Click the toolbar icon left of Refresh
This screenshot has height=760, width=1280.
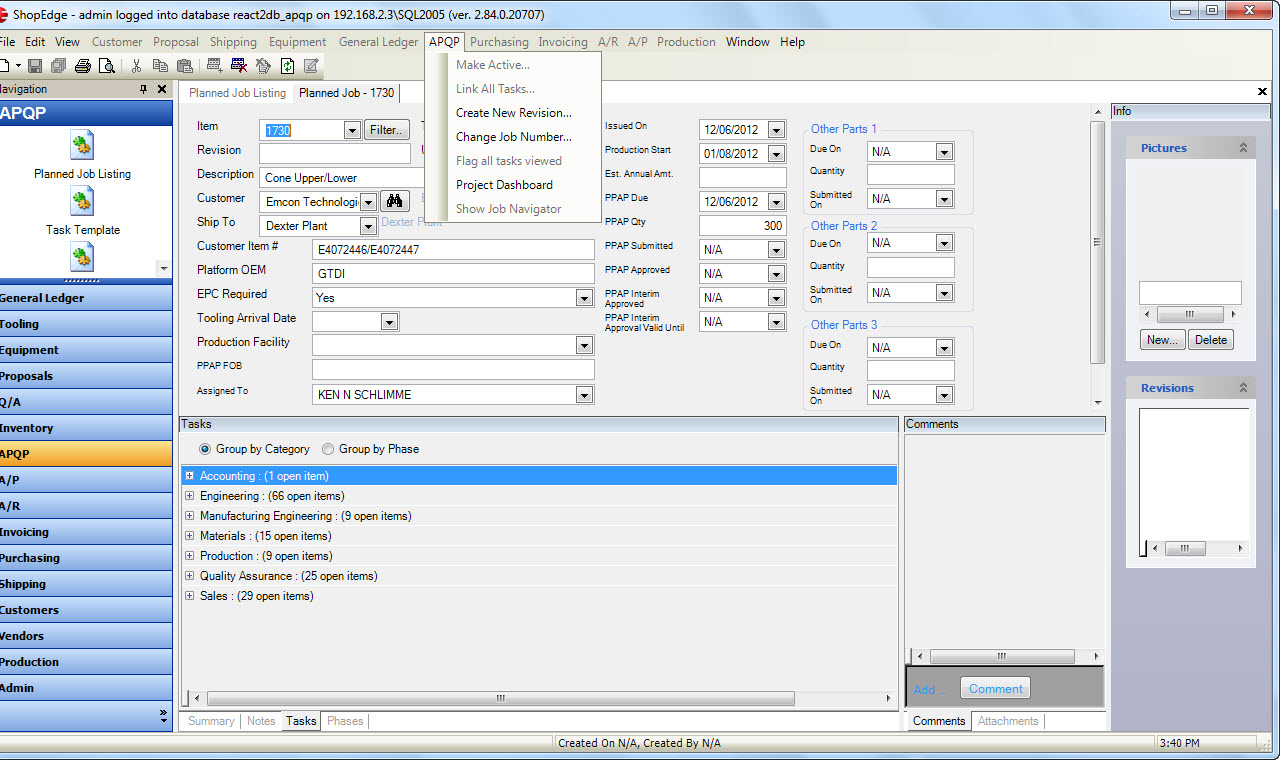[264, 66]
